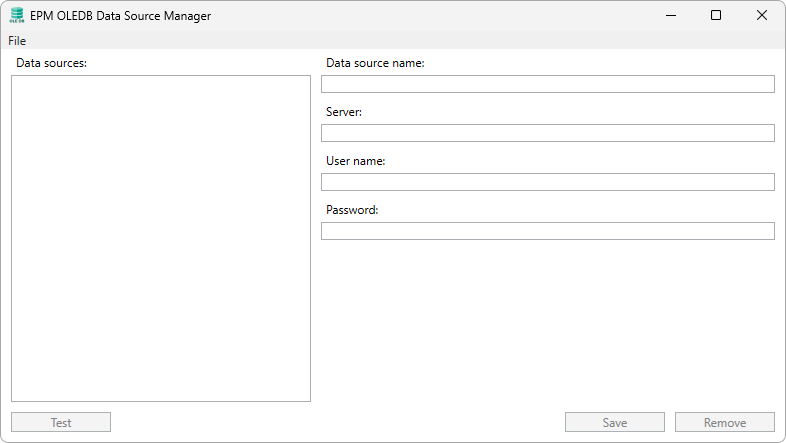Viewport: 786px width, 443px height.
Task: Click the 'Data sources:' label
Action: click(52, 63)
